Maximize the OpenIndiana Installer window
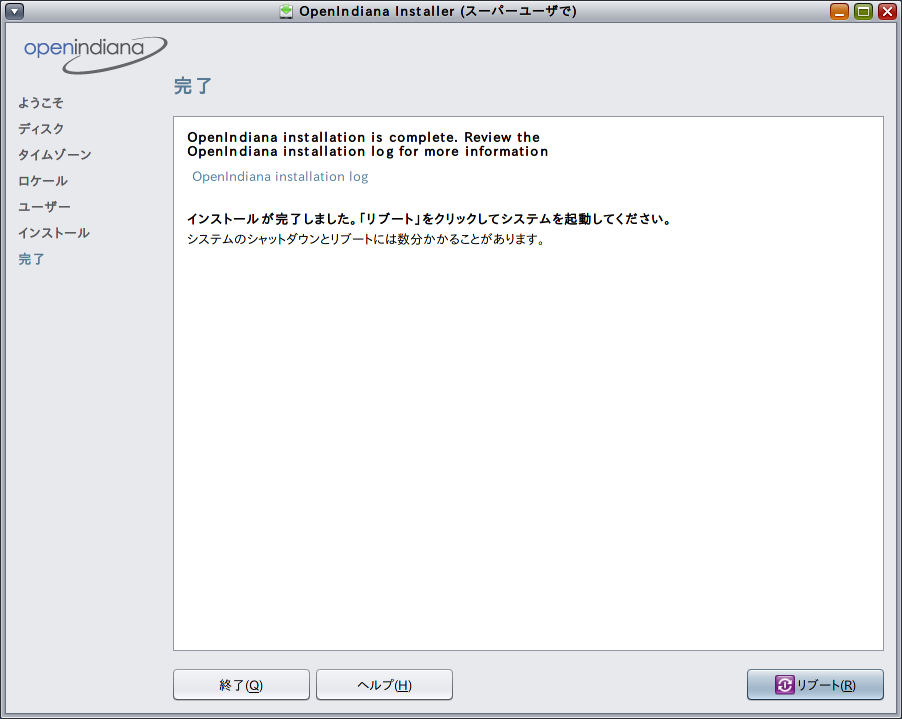The height and width of the screenshot is (719, 902). click(863, 11)
